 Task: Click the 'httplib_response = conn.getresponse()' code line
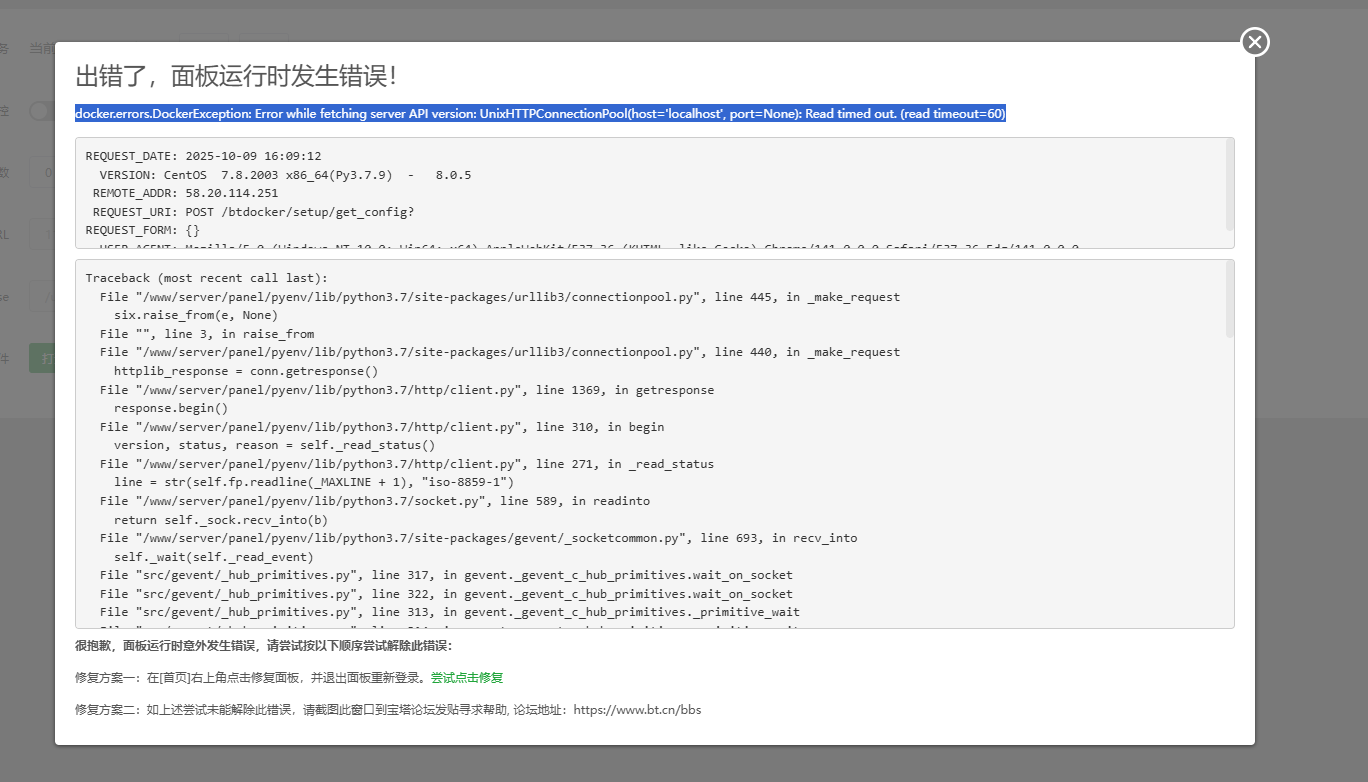246,371
